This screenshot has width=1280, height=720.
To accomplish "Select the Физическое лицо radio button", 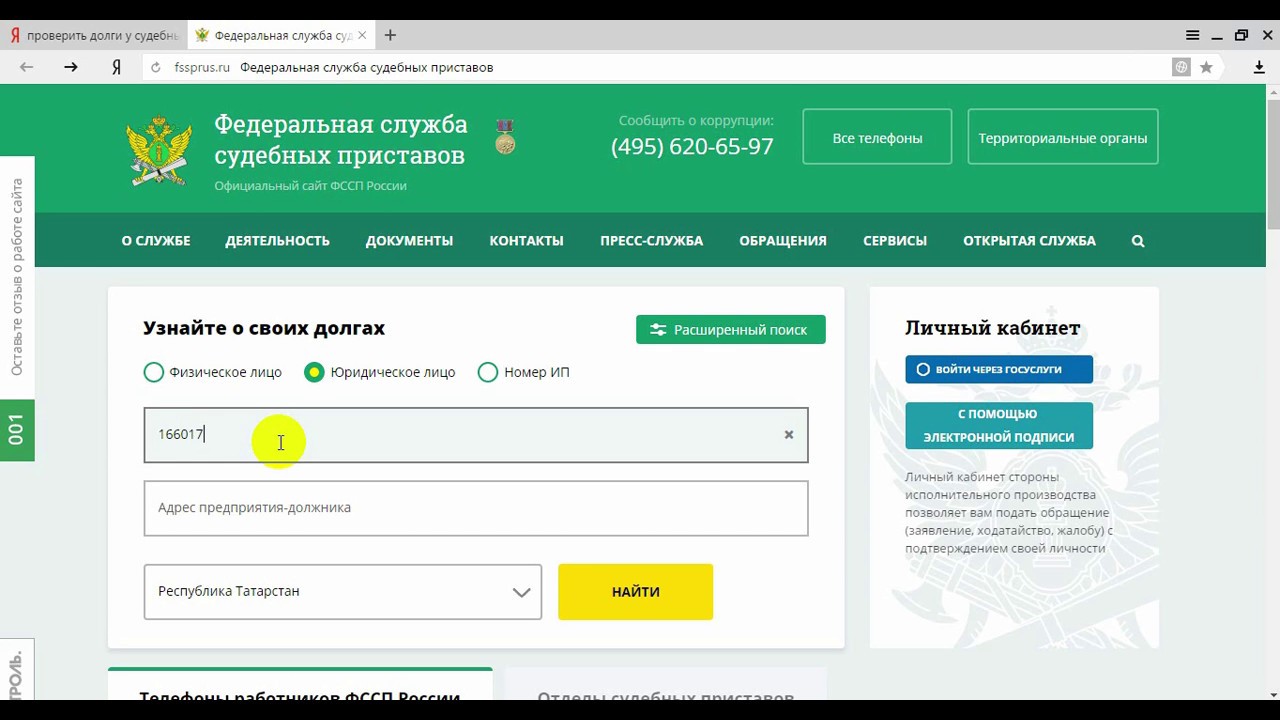I will pyautogui.click(x=153, y=372).
